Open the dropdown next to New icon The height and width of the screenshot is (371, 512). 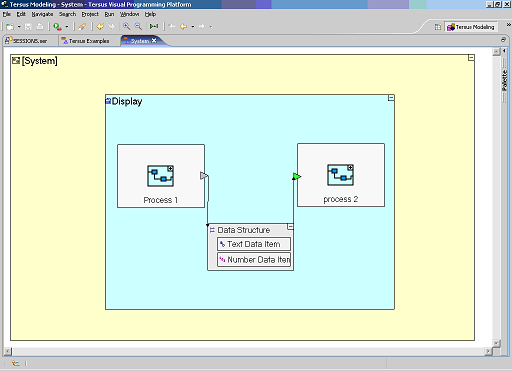coord(19,27)
